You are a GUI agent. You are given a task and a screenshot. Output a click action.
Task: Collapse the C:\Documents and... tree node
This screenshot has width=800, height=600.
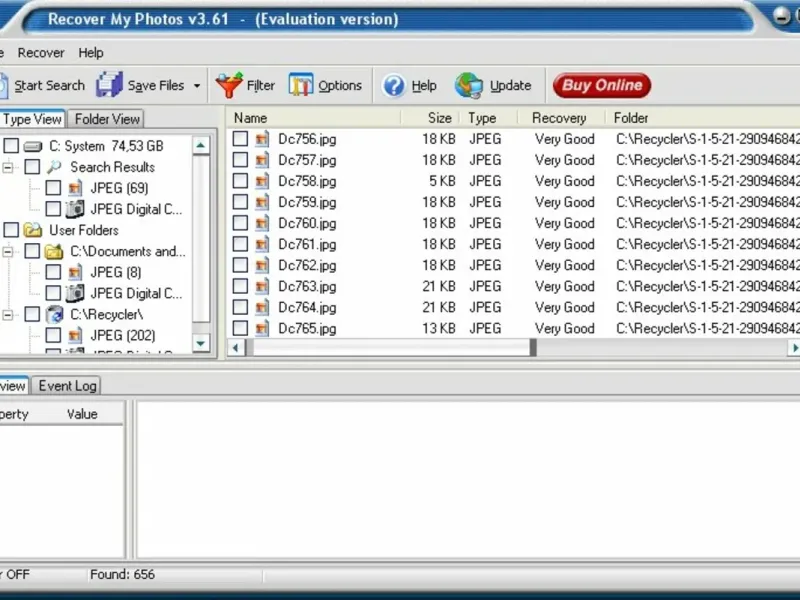click(8, 251)
